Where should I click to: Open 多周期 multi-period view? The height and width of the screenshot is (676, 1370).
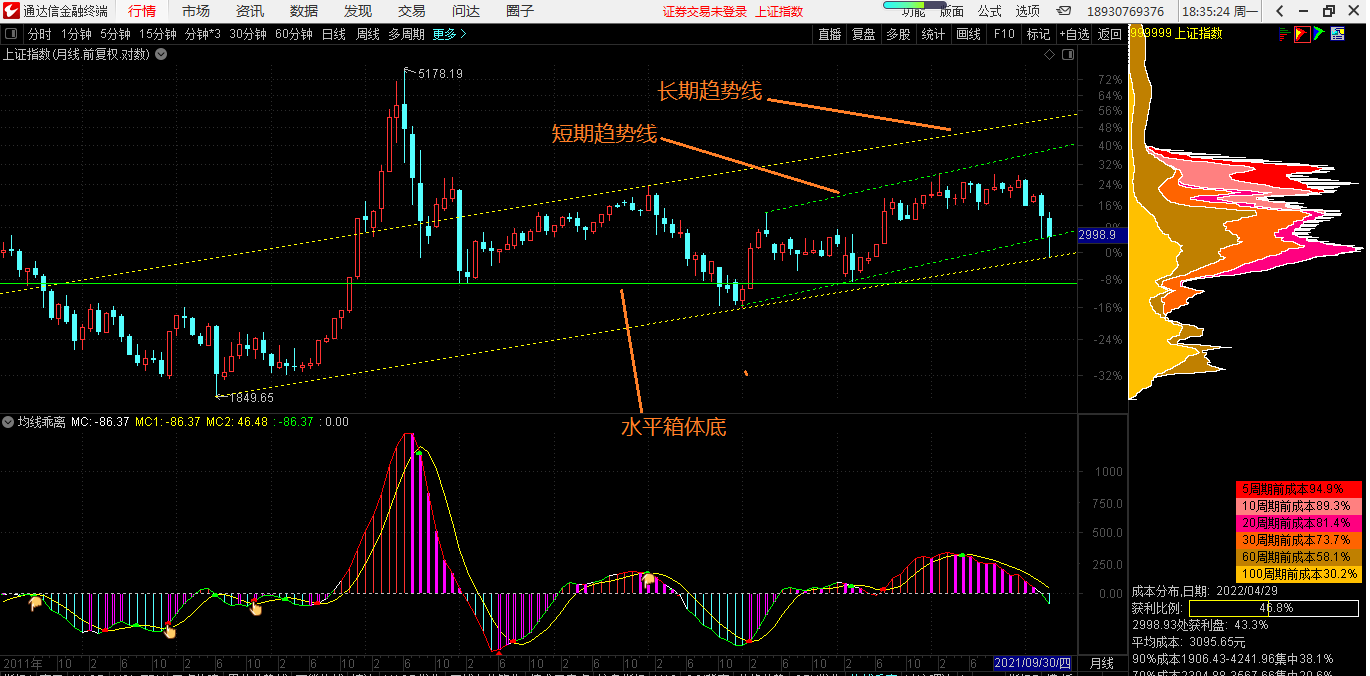tap(406, 33)
